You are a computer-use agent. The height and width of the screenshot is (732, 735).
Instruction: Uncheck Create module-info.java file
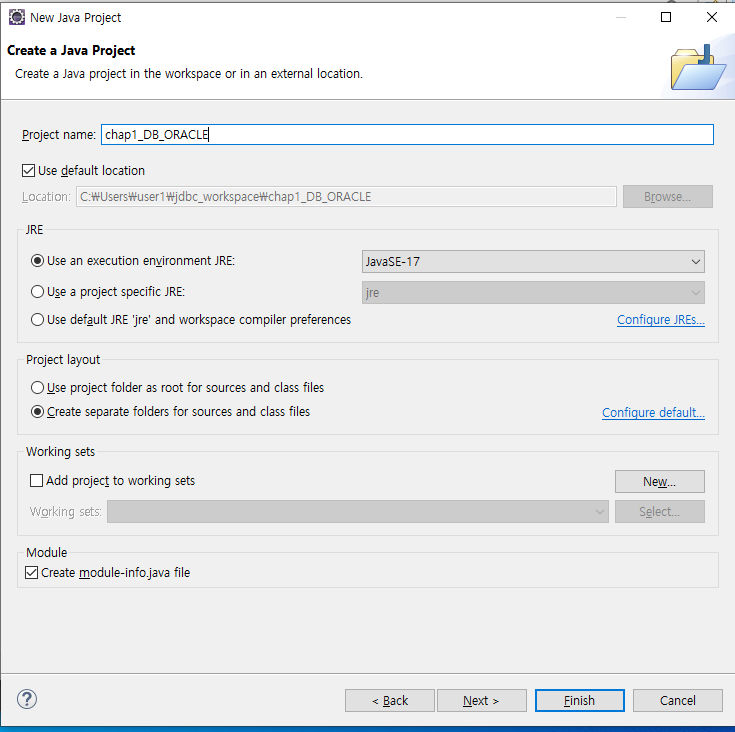[x=31, y=573]
